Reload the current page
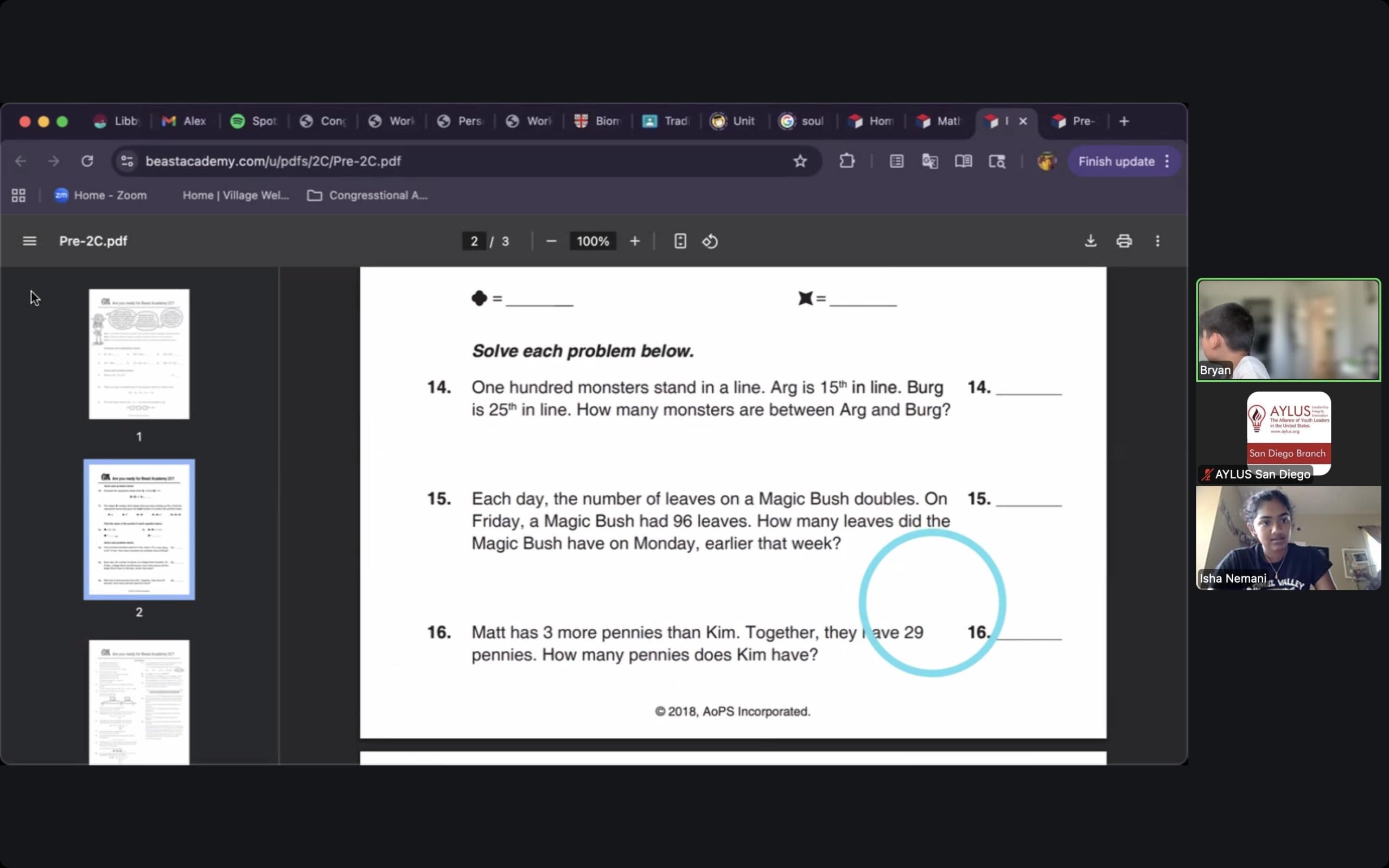Image resolution: width=1389 pixels, height=868 pixels. click(87, 161)
